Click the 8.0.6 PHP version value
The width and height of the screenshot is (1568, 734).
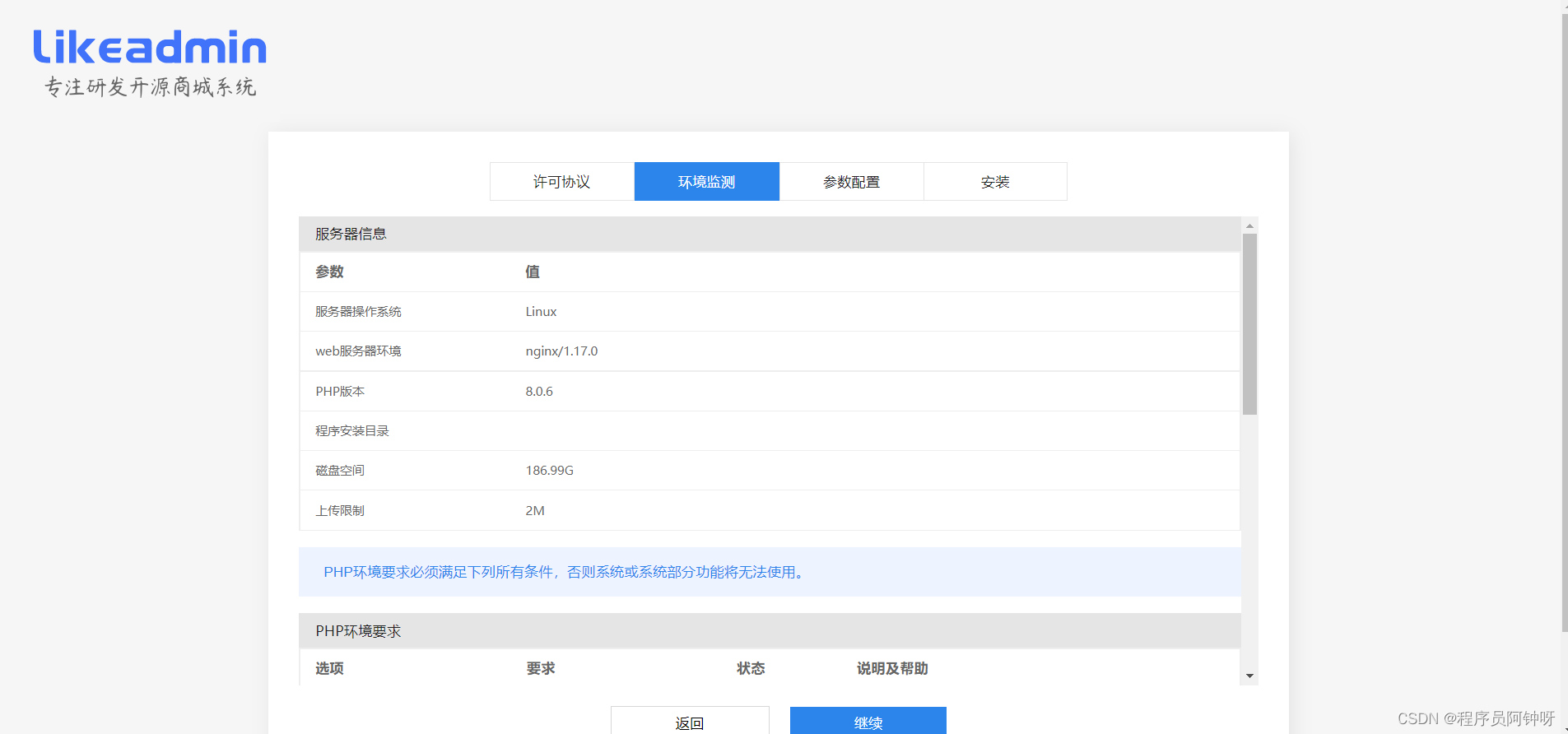pyautogui.click(x=539, y=391)
